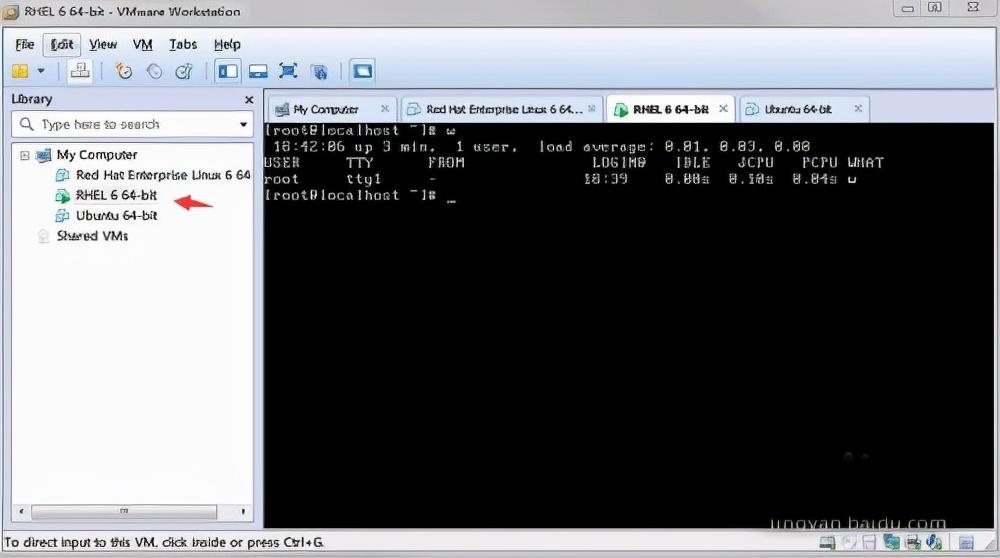Image resolution: width=1000 pixels, height=558 pixels.
Task: Select My Computer in the library tree
Action: coord(96,154)
